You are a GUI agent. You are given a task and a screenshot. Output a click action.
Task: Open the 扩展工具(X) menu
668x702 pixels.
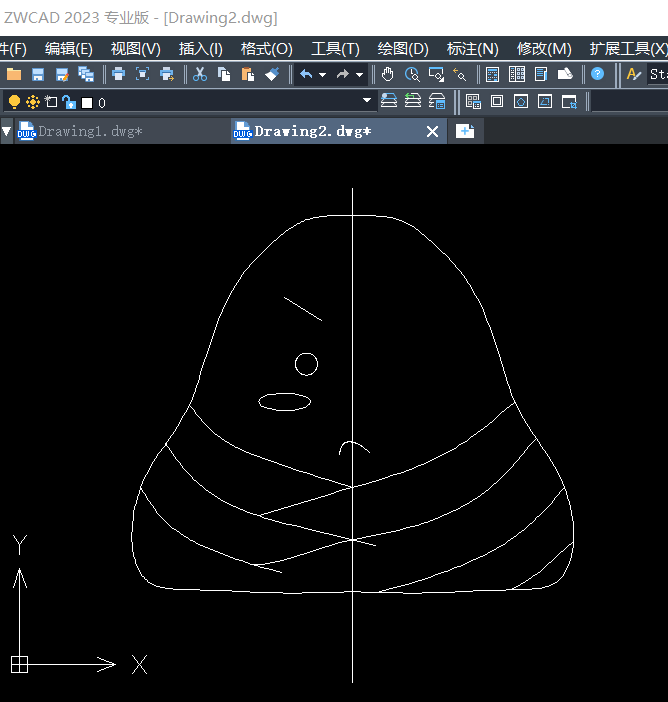[x=628, y=49]
